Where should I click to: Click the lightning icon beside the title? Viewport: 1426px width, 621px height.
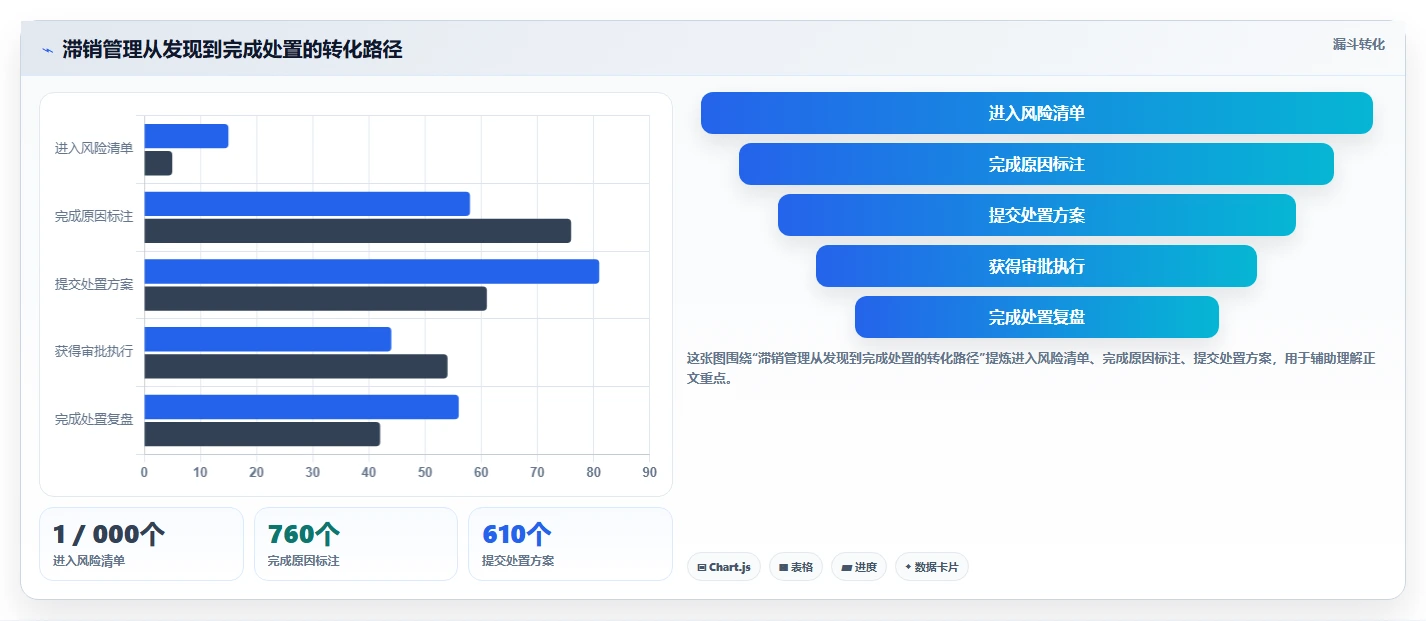pyautogui.click(x=47, y=50)
